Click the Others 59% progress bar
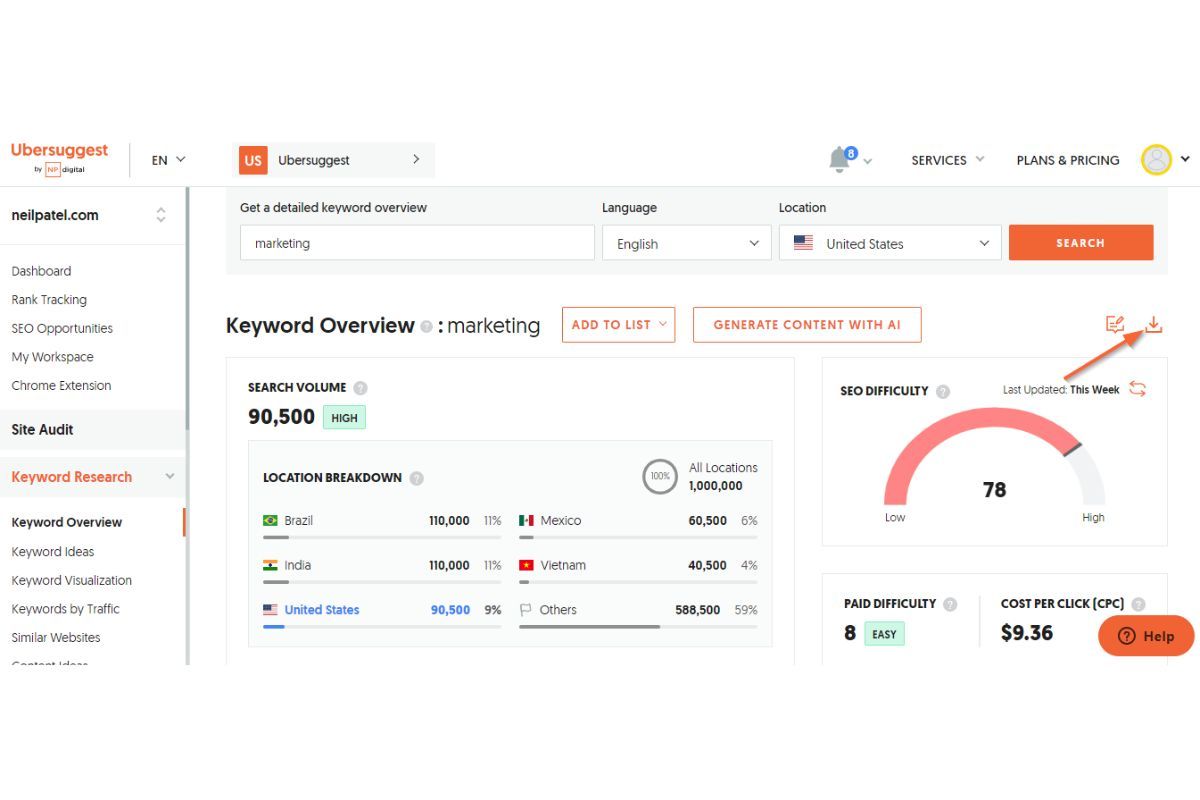 tap(638, 627)
